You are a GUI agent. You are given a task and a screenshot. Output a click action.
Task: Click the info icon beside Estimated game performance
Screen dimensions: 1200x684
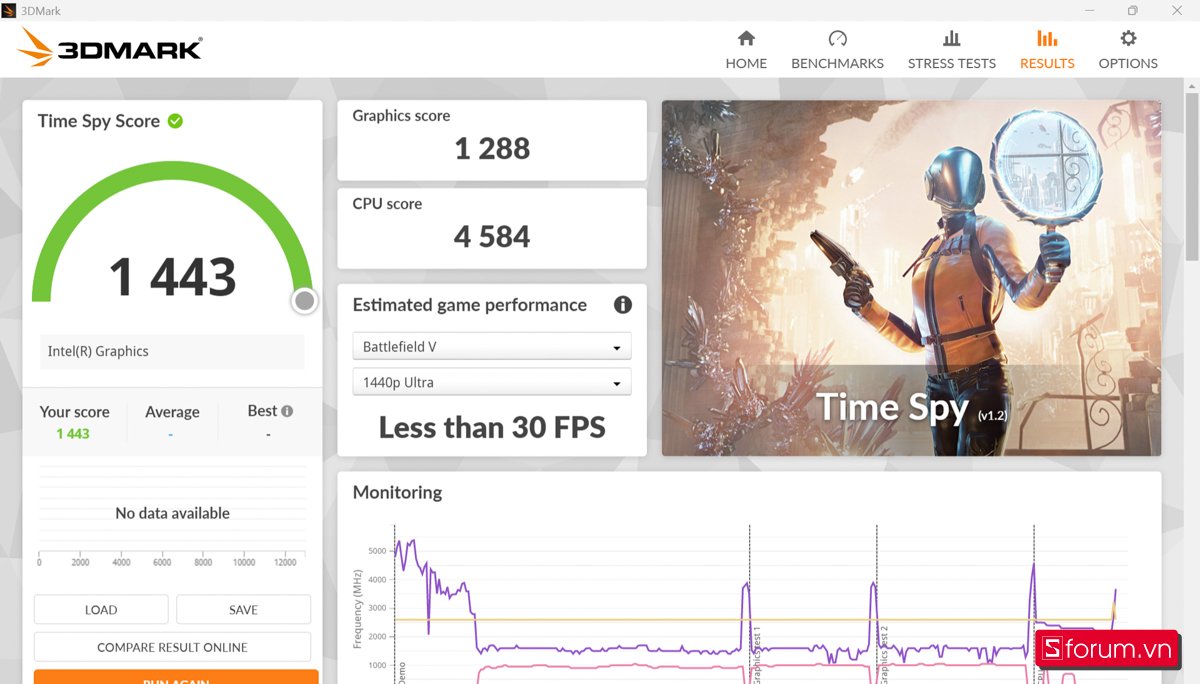click(x=622, y=305)
